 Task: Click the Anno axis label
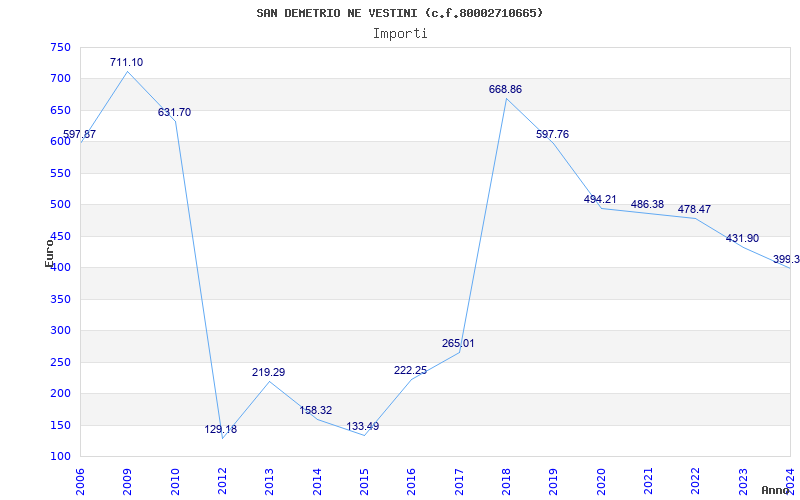(x=775, y=490)
